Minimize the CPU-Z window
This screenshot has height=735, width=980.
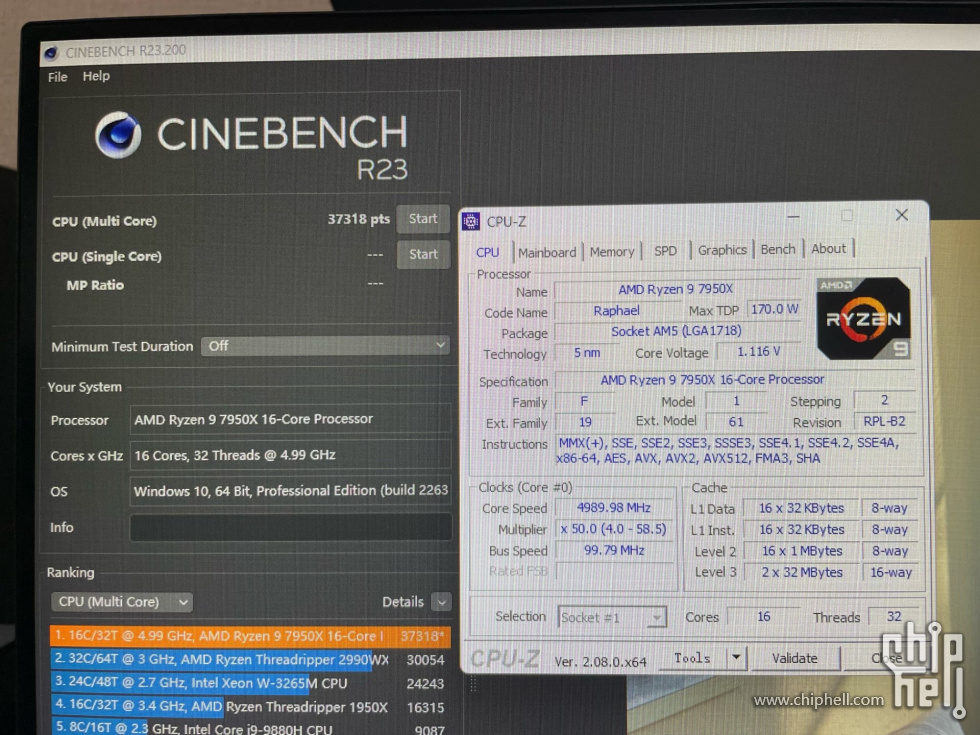[x=793, y=216]
